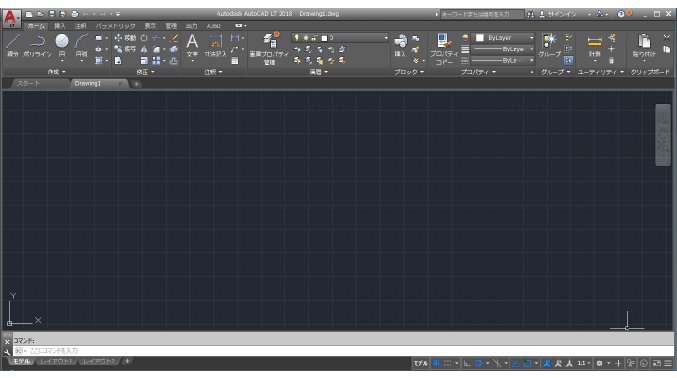
Task: Click the Save icon in Quick Access toolbar
Action: click(x=52, y=14)
